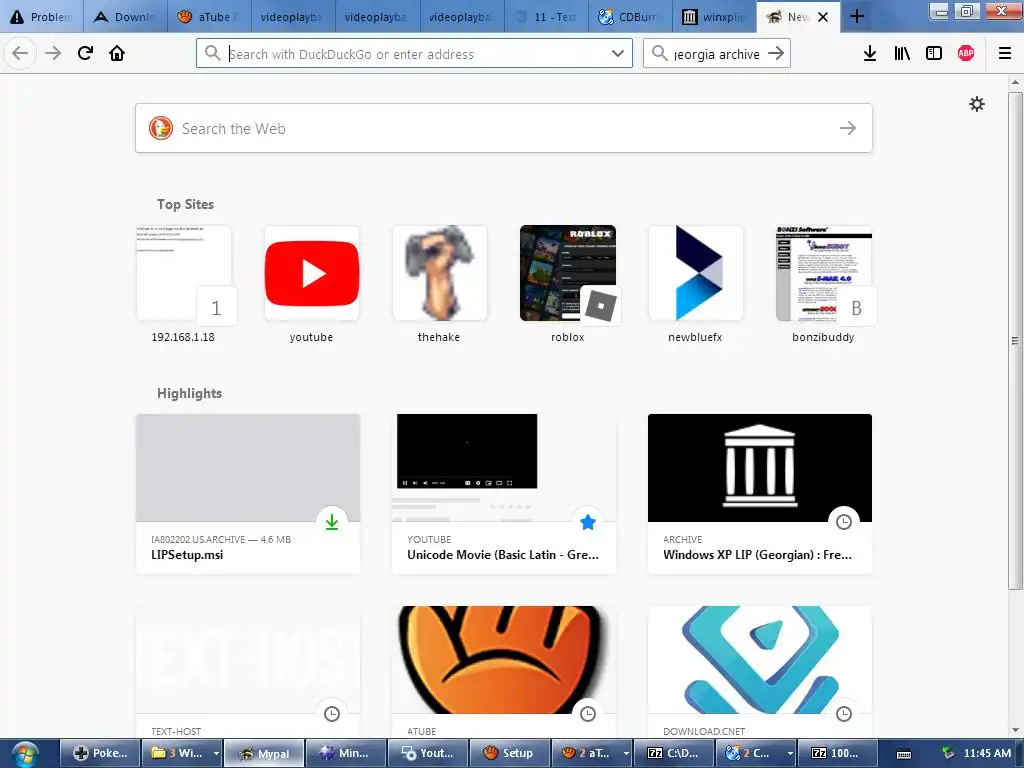Image resolution: width=1024 pixels, height=768 pixels.
Task: Close the current New Tab
Action: [x=824, y=17]
